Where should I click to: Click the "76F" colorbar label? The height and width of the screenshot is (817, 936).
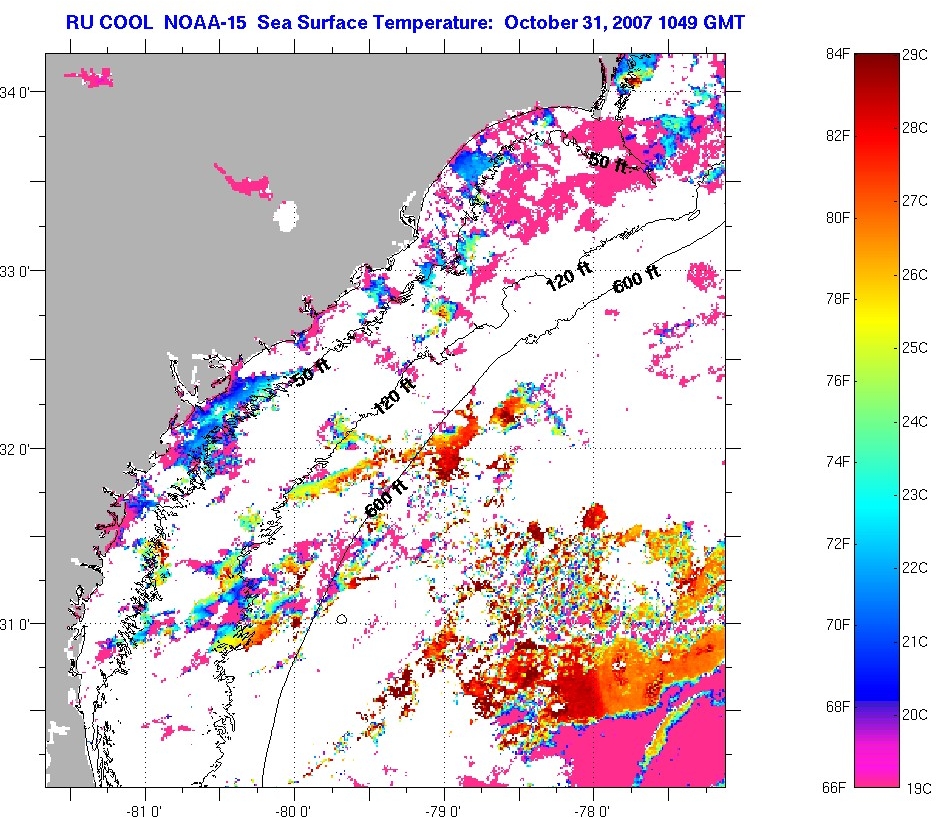[x=838, y=381]
